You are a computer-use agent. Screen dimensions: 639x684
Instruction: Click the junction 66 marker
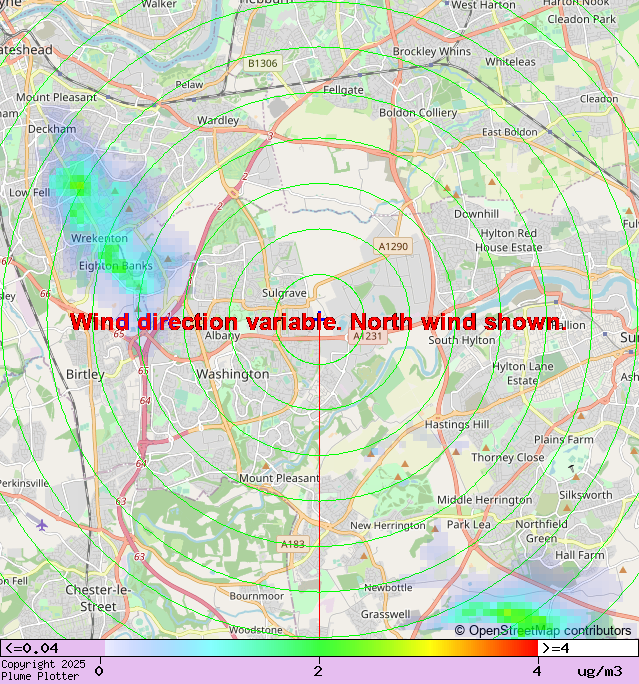[x=45, y=294]
